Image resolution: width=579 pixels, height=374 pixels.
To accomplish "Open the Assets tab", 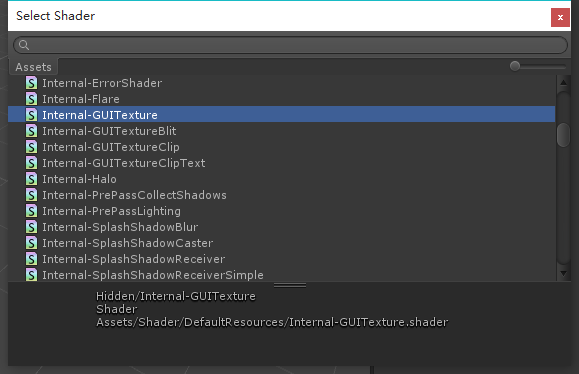I will pos(33,67).
